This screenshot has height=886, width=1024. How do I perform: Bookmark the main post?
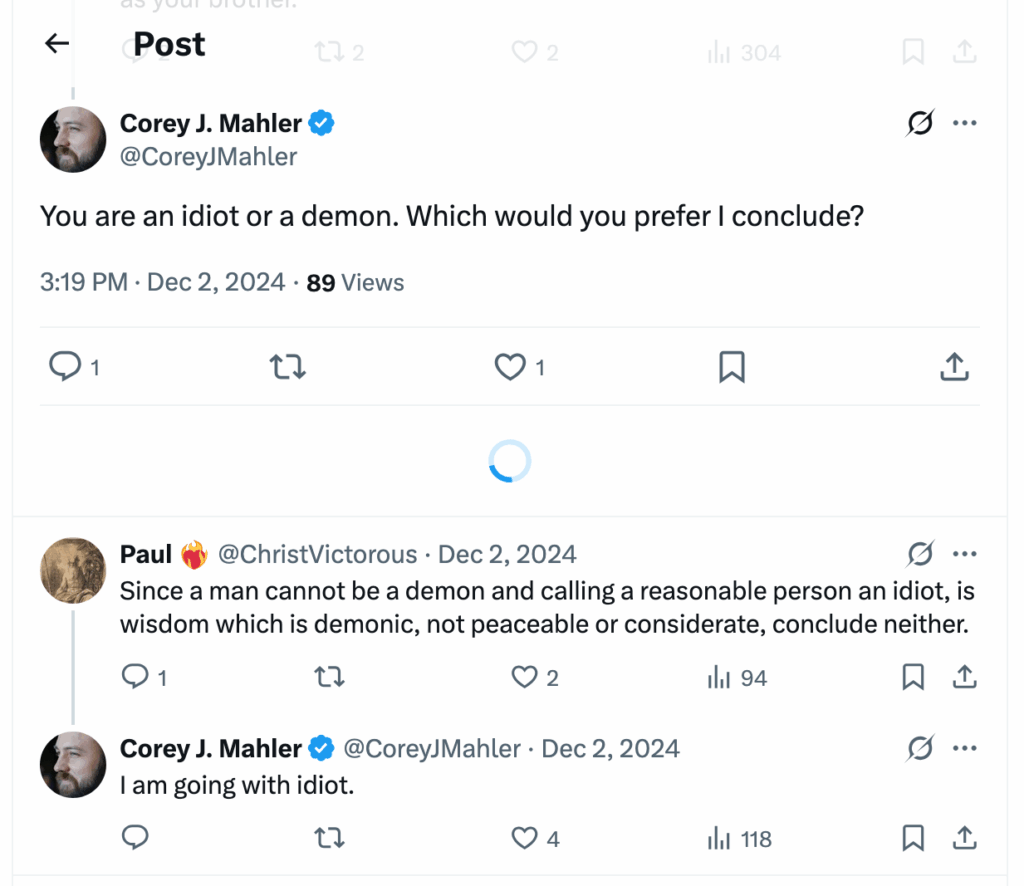click(x=731, y=367)
